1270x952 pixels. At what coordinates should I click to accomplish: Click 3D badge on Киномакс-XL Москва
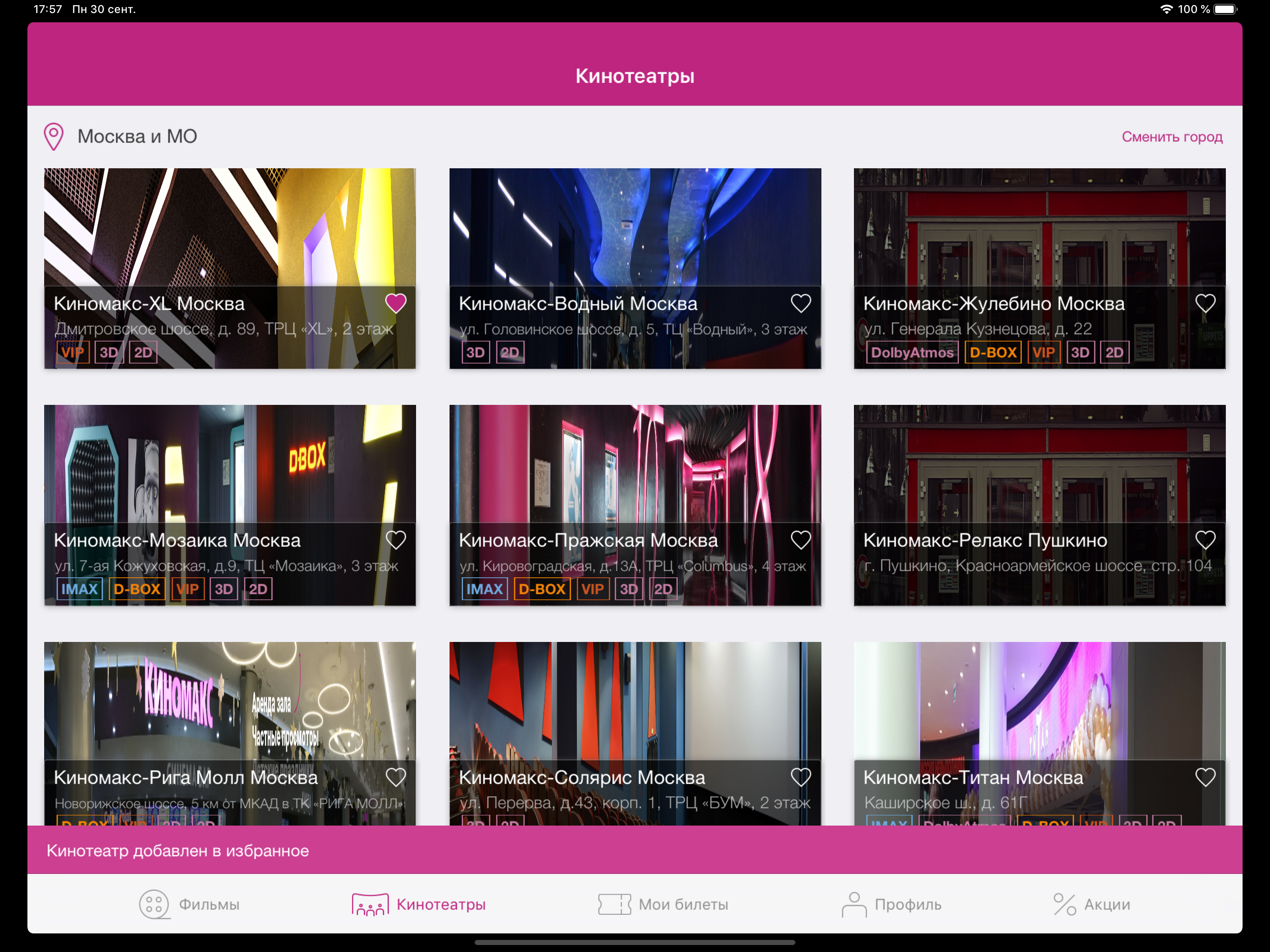(109, 352)
